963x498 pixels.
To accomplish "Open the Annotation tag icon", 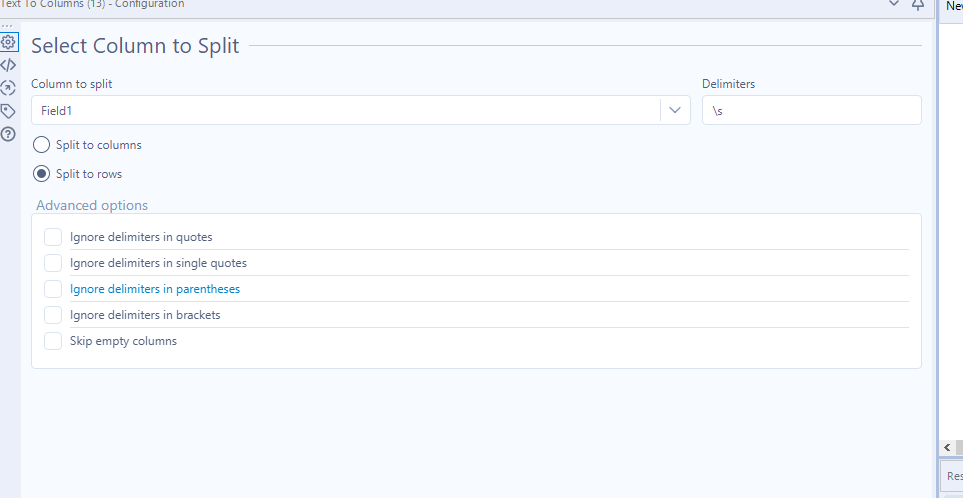I will pos(9,111).
